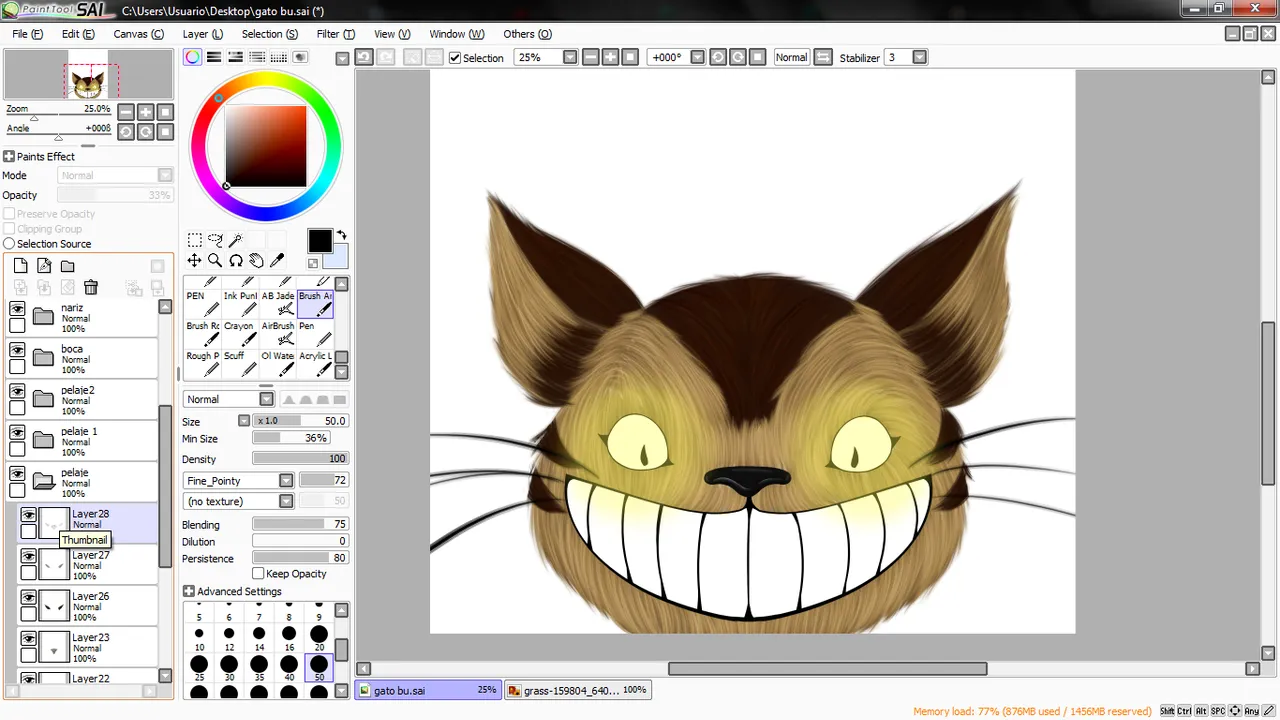The image size is (1280, 720).
Task: Open the rotation angle +000° dropdown
Action: tap(698, 57)
